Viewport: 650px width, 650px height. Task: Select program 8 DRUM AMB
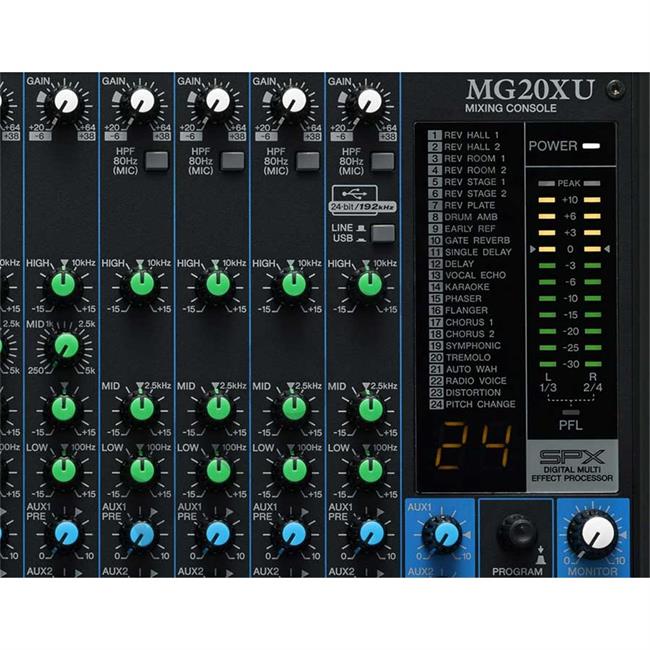tap(463, 217)
